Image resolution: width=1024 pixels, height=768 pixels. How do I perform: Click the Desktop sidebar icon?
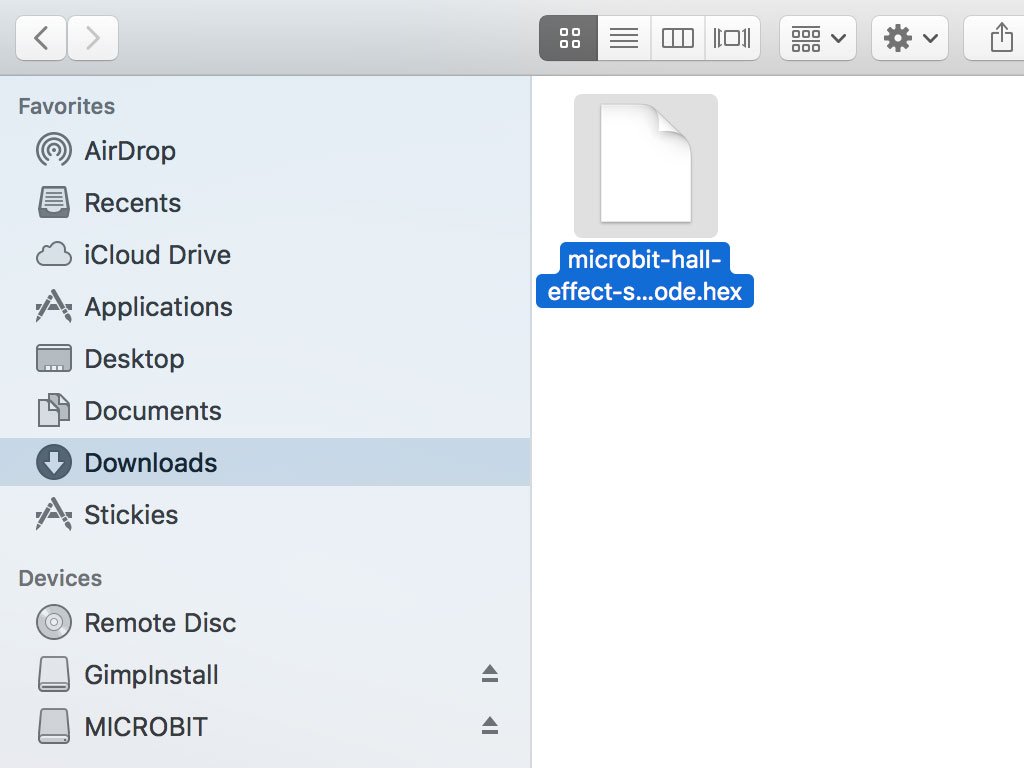tap(54, 359)
